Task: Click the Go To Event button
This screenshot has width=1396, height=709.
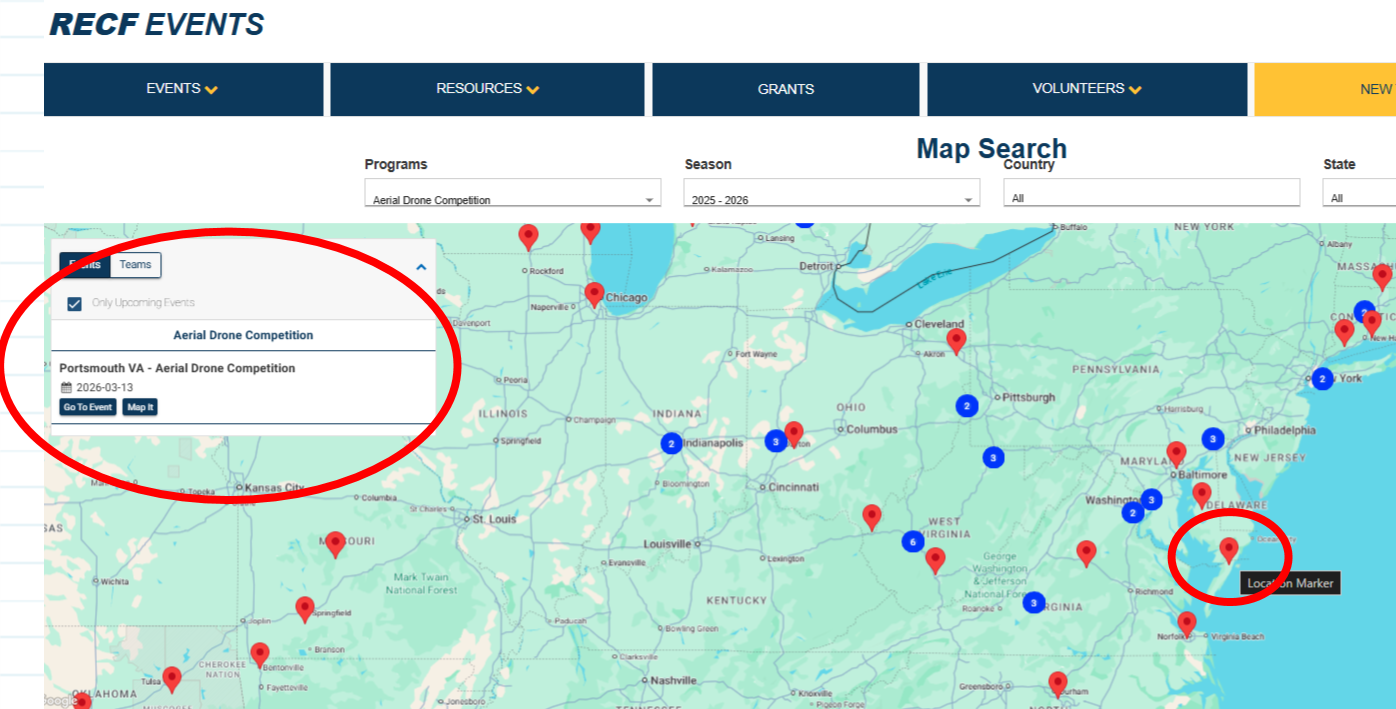Action: tap(88, 407)
